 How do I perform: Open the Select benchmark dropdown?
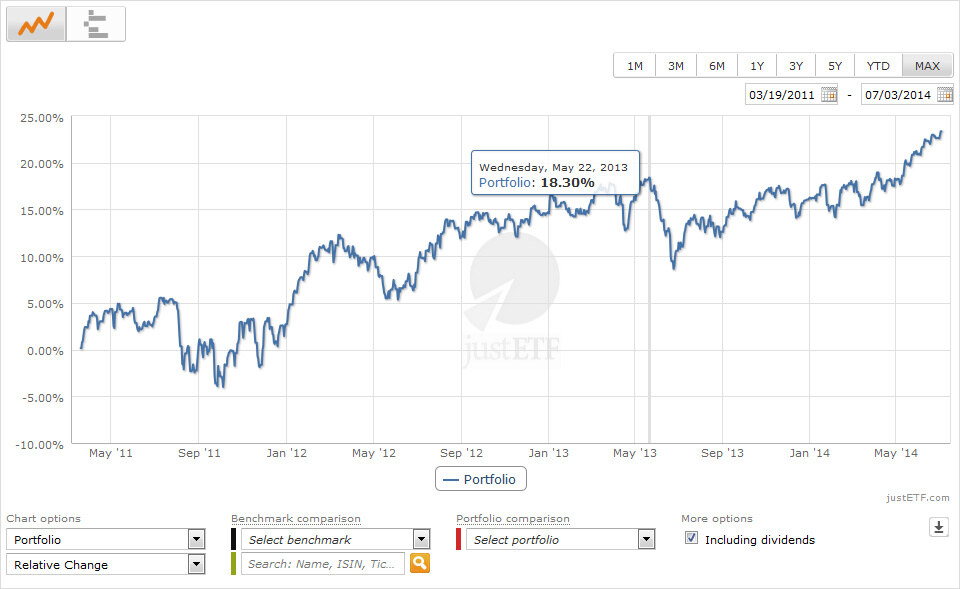[x=421, y=539]
